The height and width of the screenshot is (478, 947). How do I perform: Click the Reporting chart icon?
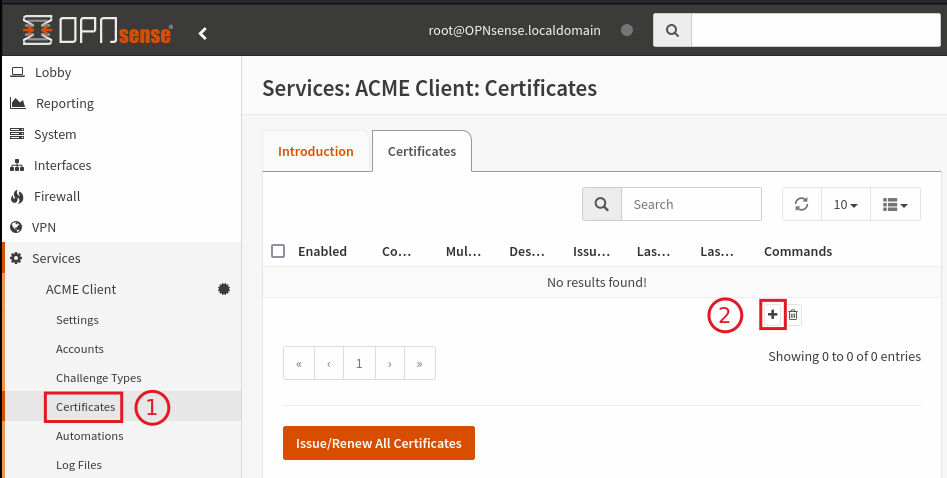coord(18,103)
